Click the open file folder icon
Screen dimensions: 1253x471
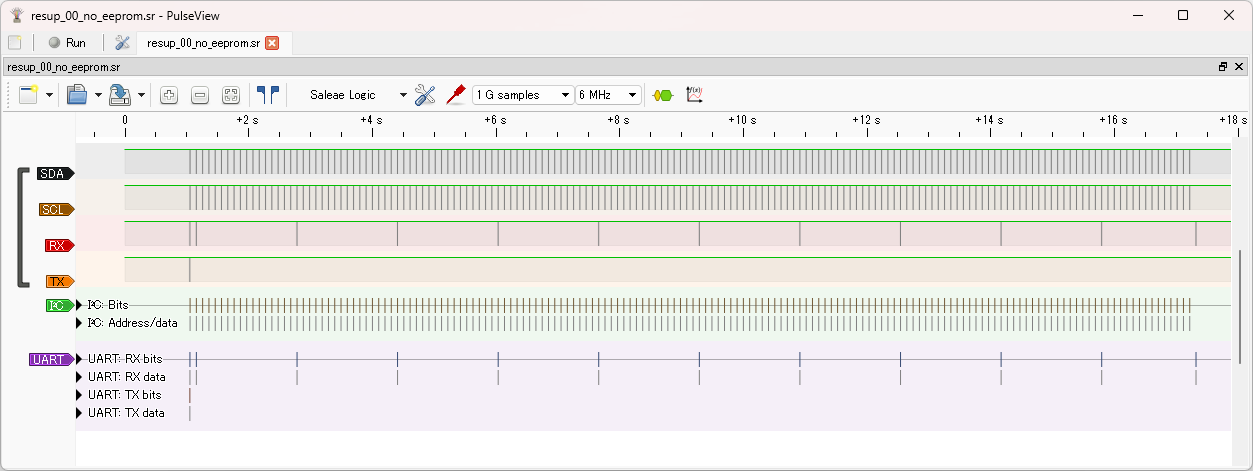(x=77, y=95)
